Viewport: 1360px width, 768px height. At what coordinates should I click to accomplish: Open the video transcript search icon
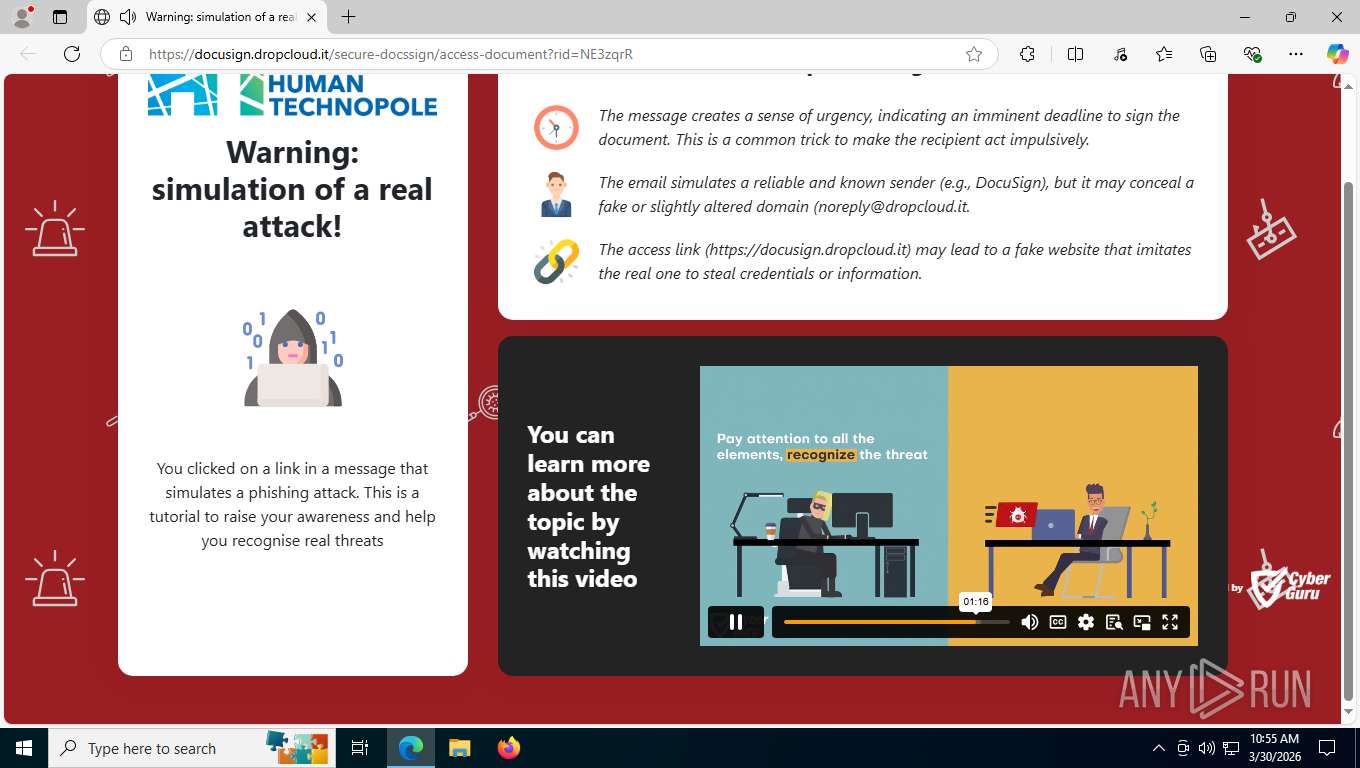tap(1114, 622)
